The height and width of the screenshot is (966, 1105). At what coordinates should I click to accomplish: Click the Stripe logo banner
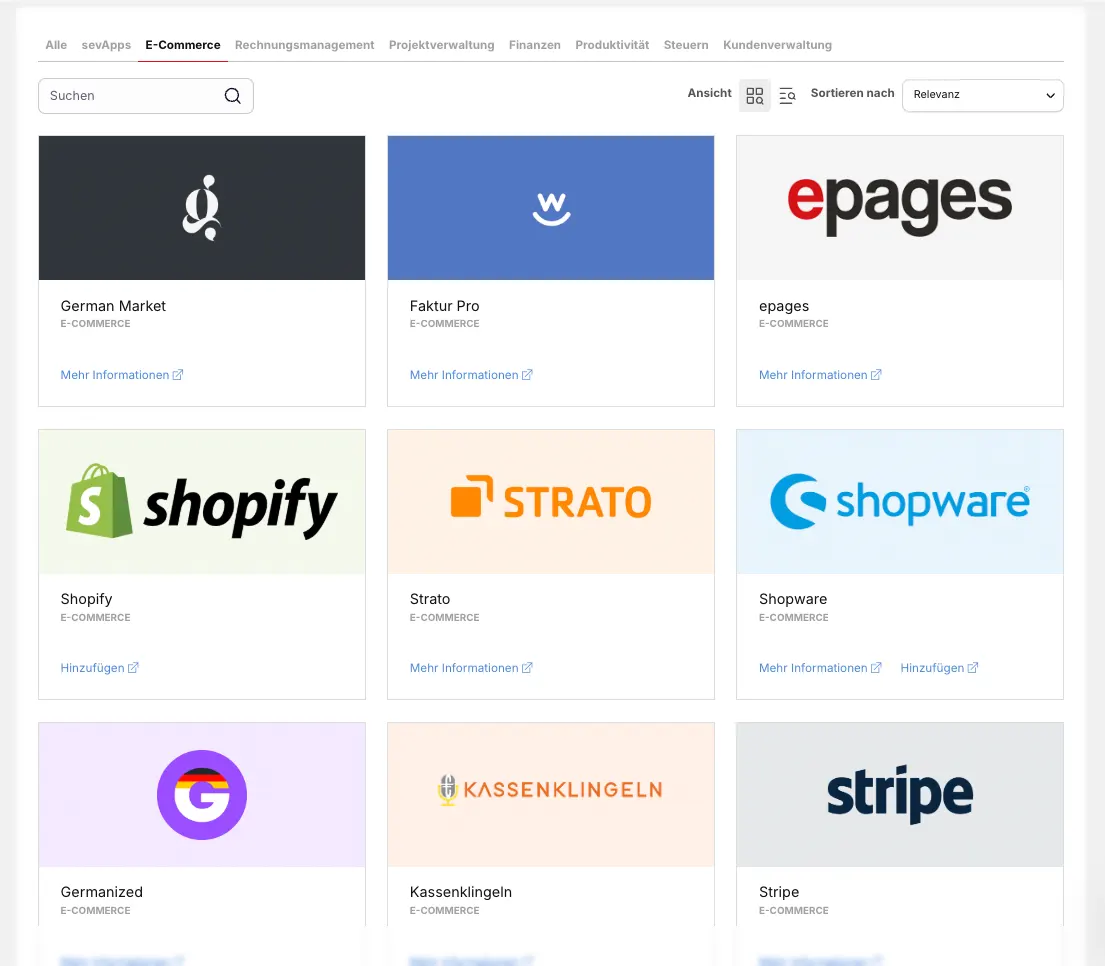coord(899,795)
